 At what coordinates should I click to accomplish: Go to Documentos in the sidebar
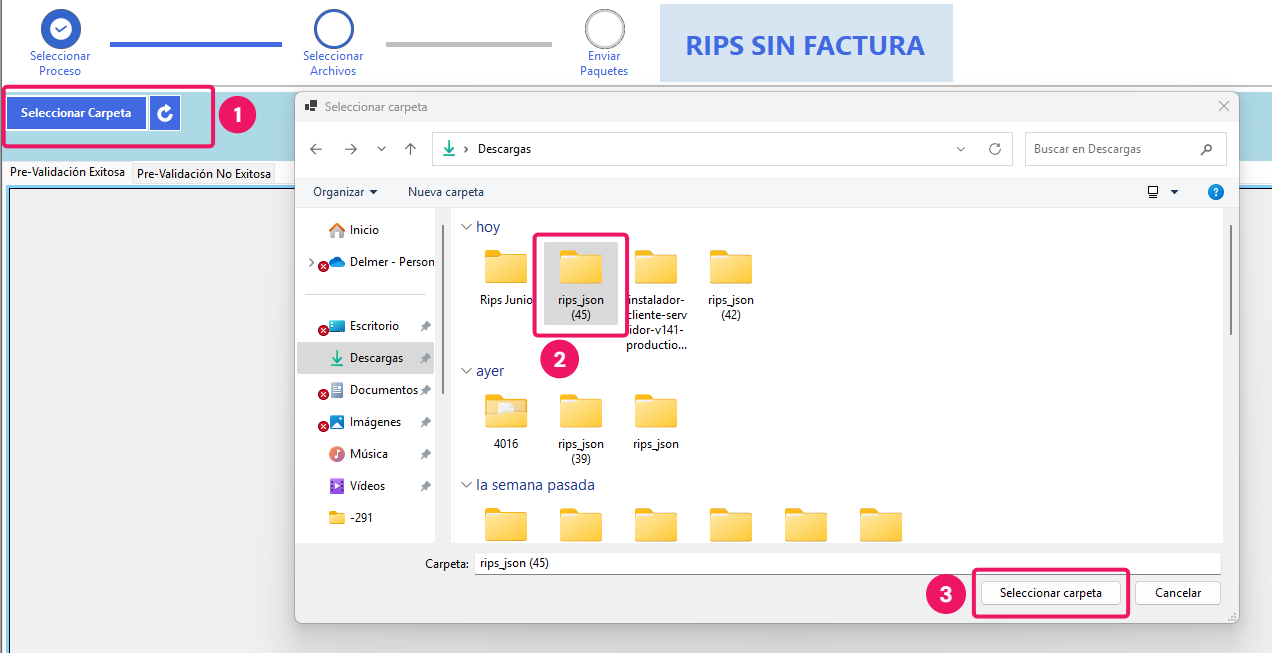(383, 390)
